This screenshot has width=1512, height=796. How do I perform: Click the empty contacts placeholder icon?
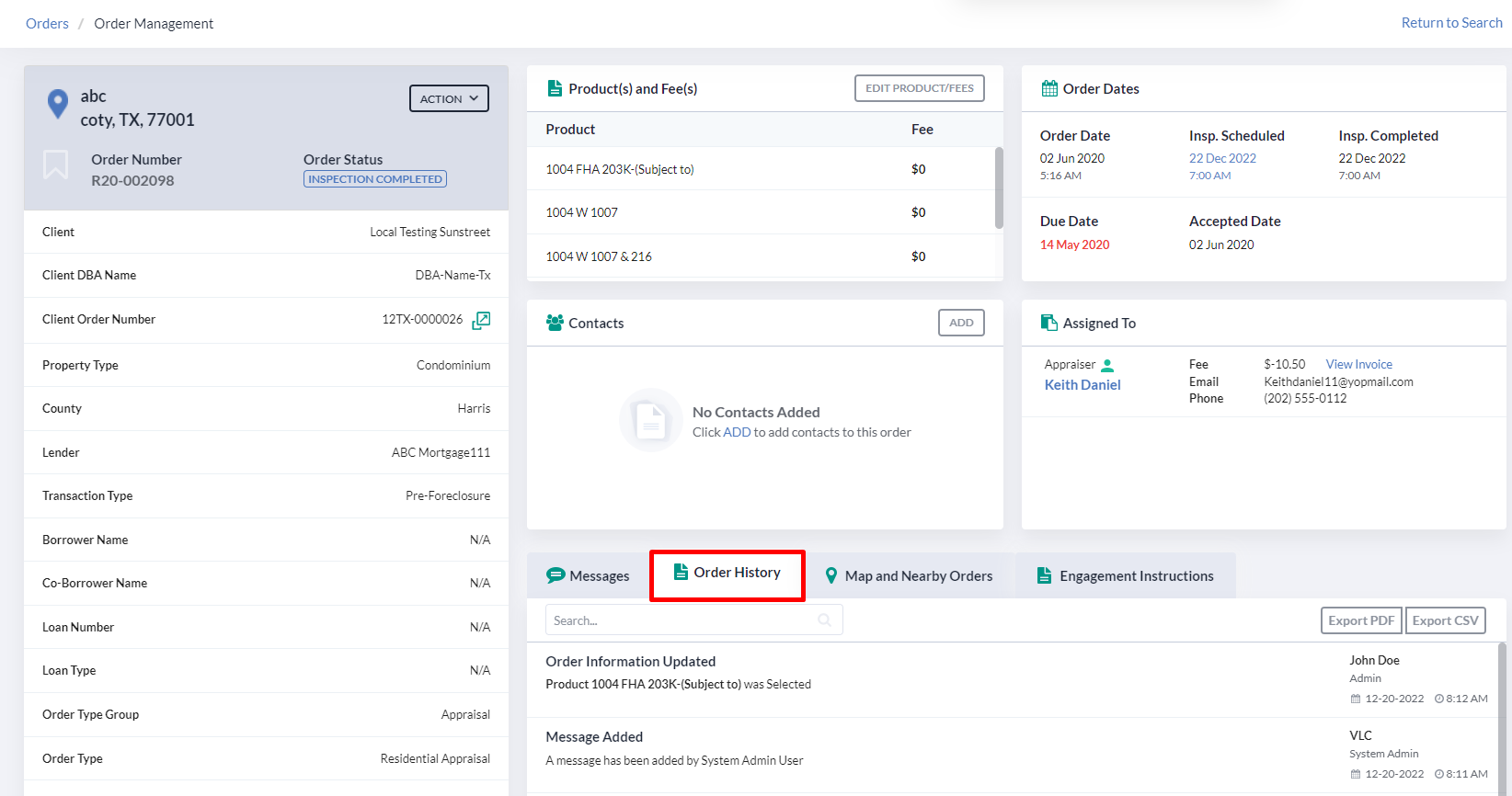coord(651,420)
